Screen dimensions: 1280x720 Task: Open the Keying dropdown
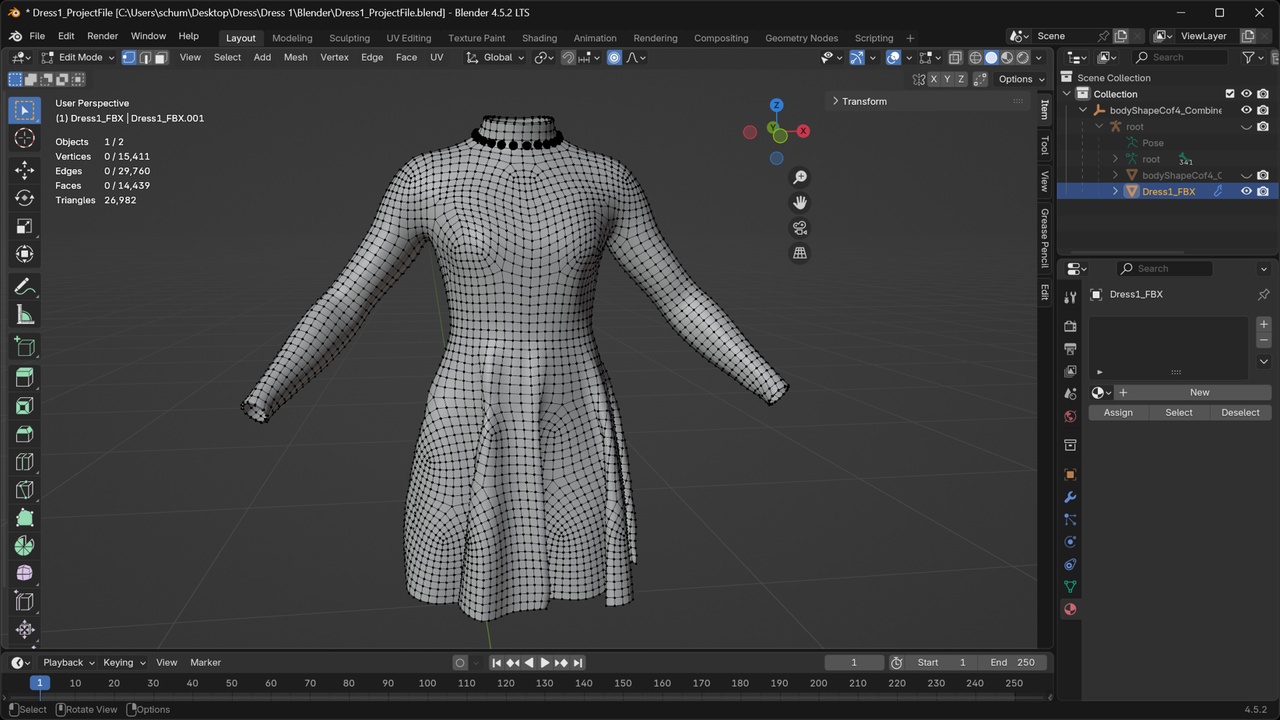click(x=124, y=662)
